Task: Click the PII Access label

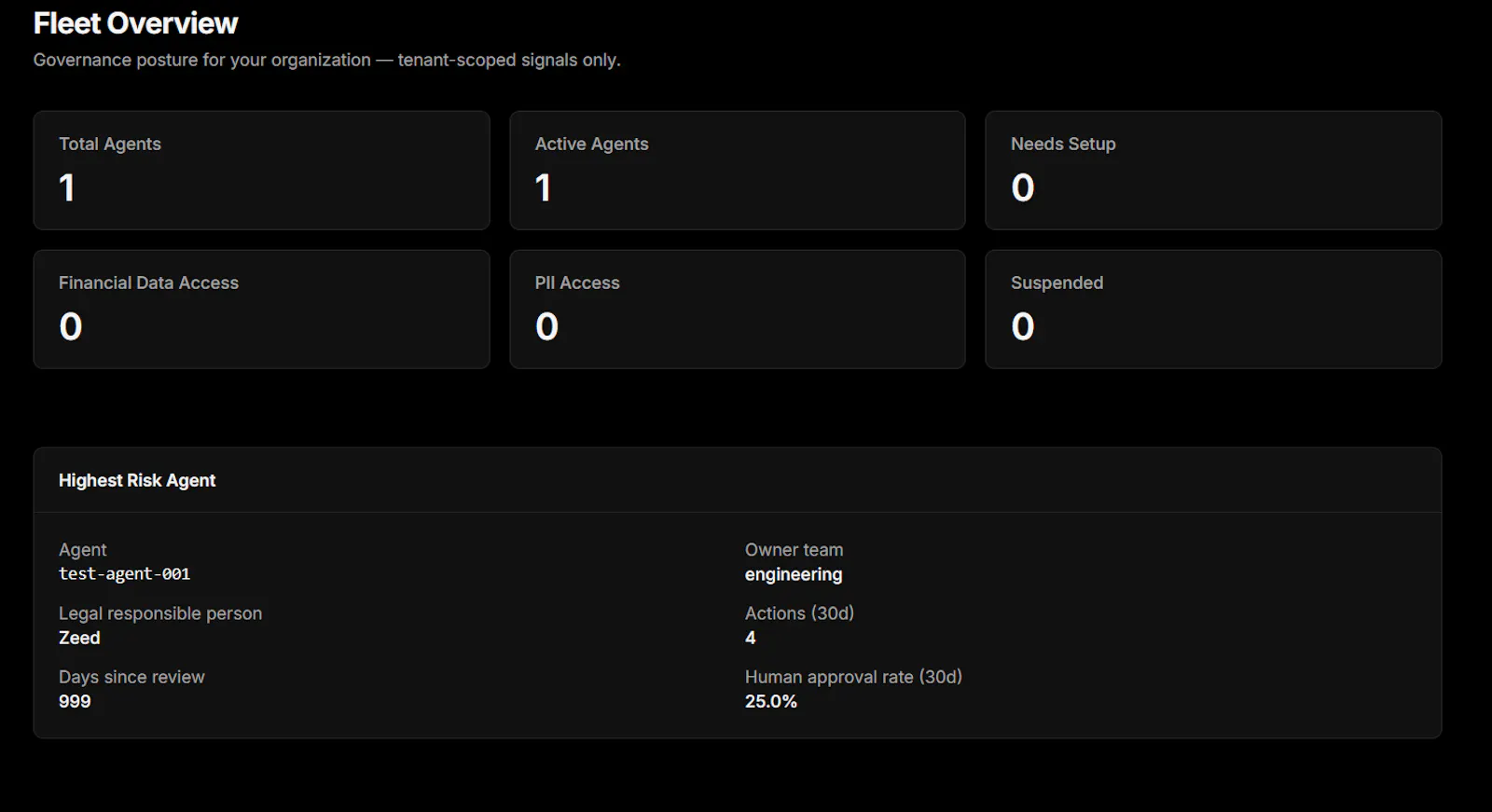Action: click(577, 282)
